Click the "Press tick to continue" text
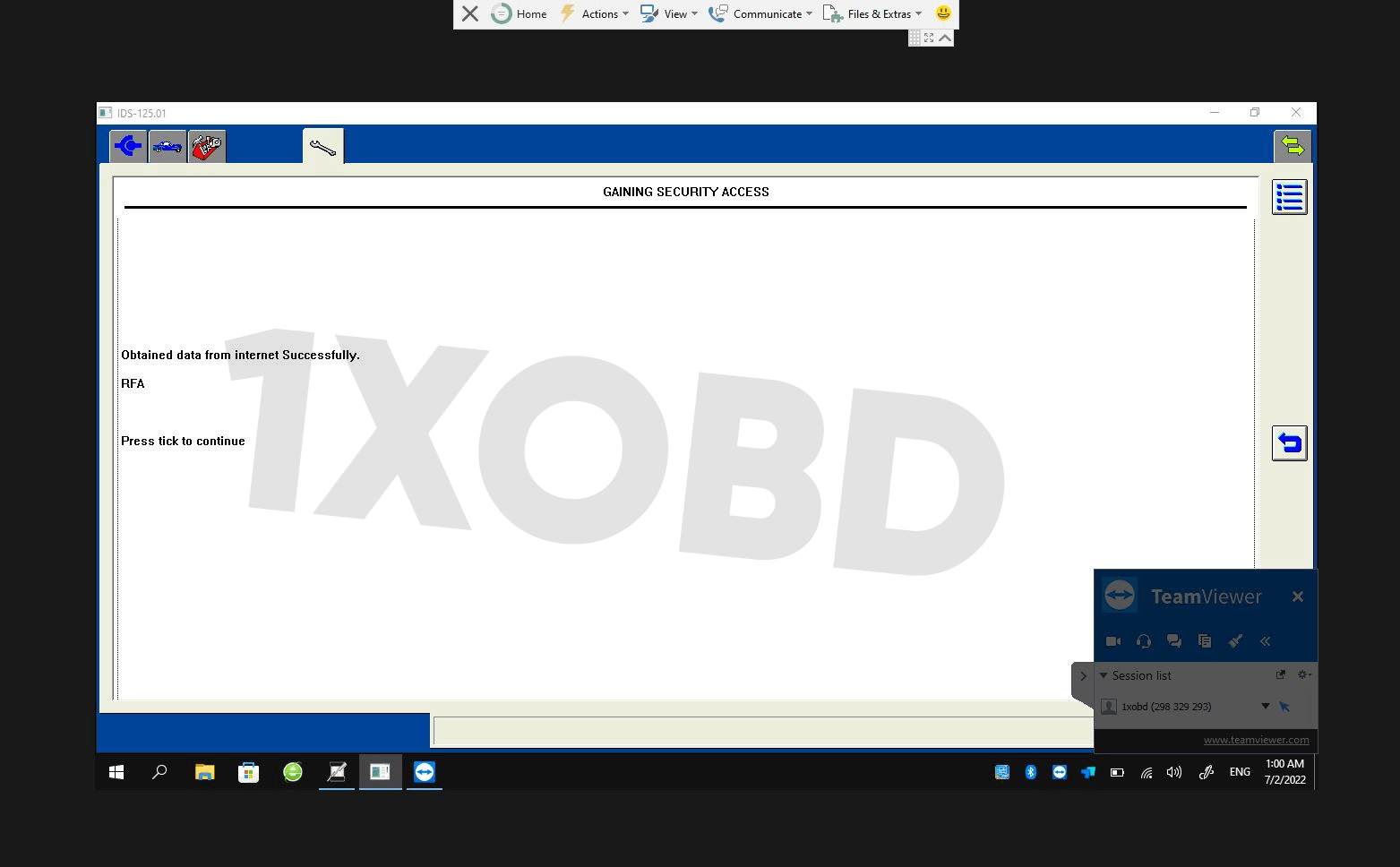1400x867 pixels. click(183, 441)
